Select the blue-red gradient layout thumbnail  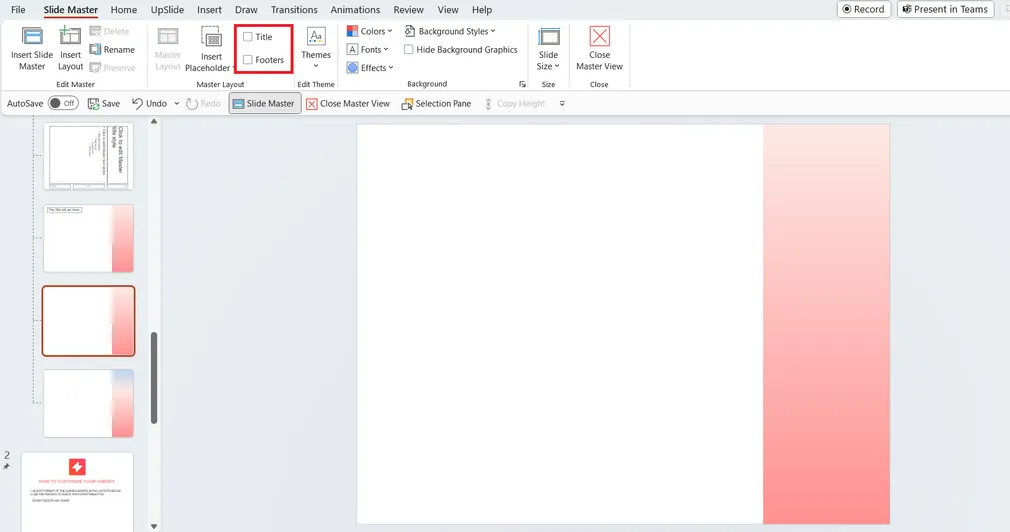[88, 403]
